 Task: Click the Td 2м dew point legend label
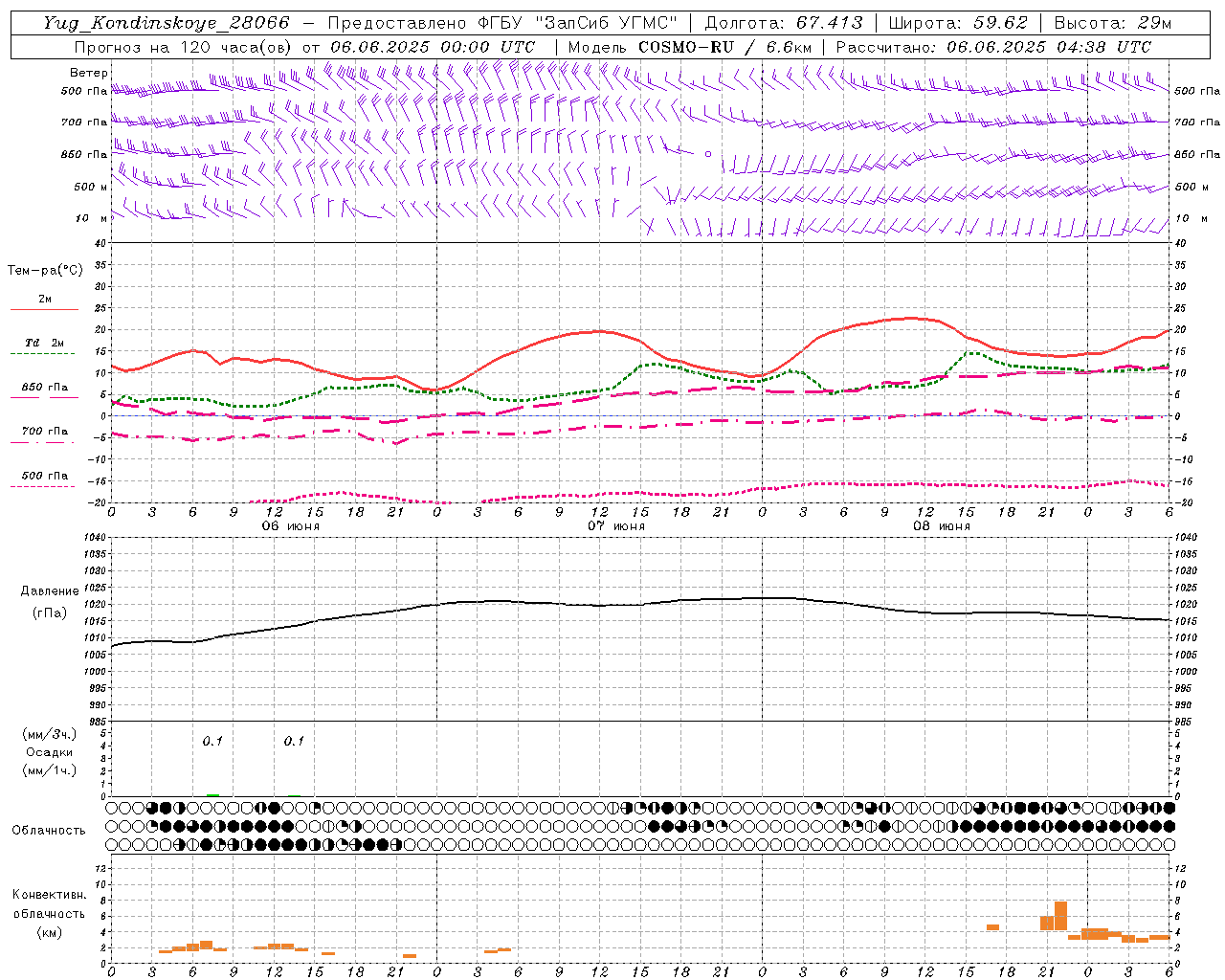pyautogui.click(x=44, y=343)
